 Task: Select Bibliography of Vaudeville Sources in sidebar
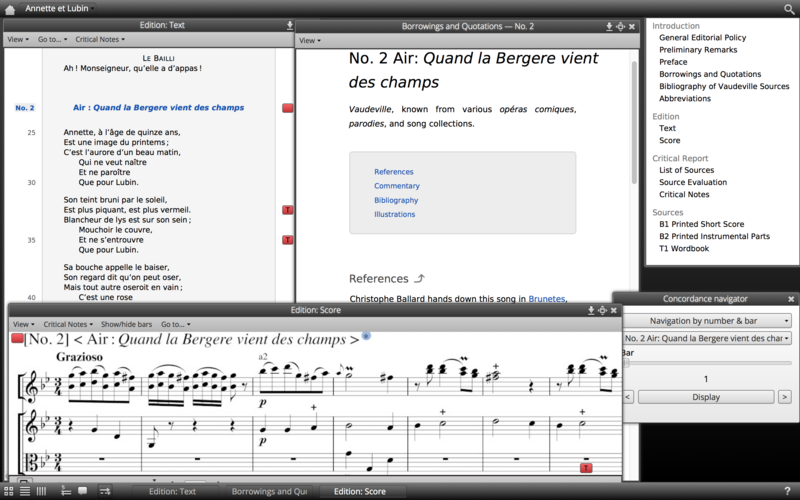click(x=724, y=86)
